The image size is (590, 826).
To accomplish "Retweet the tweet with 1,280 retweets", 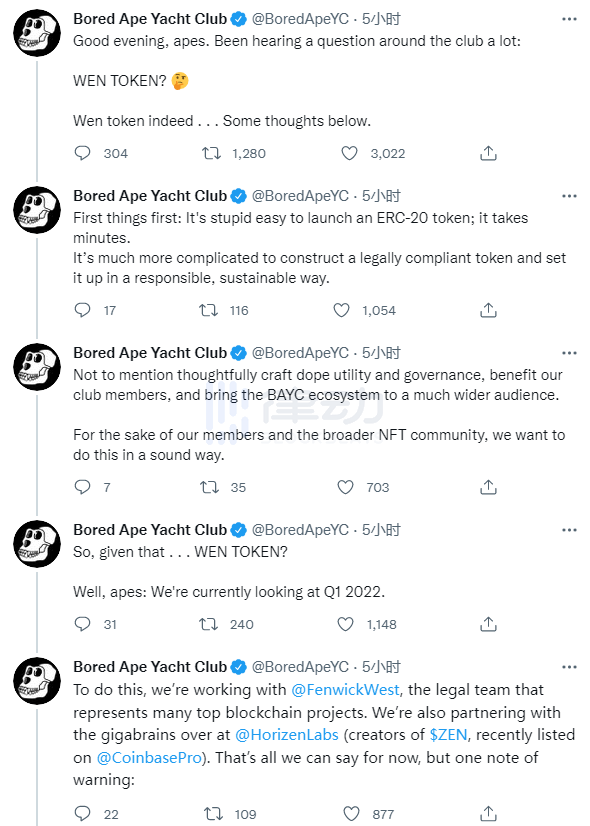I will [x=211, y=153].
